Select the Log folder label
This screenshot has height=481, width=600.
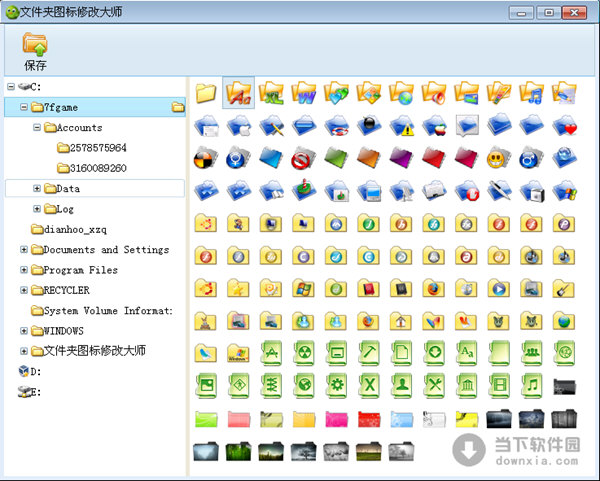pyautogui.click(x=65, y=209)
